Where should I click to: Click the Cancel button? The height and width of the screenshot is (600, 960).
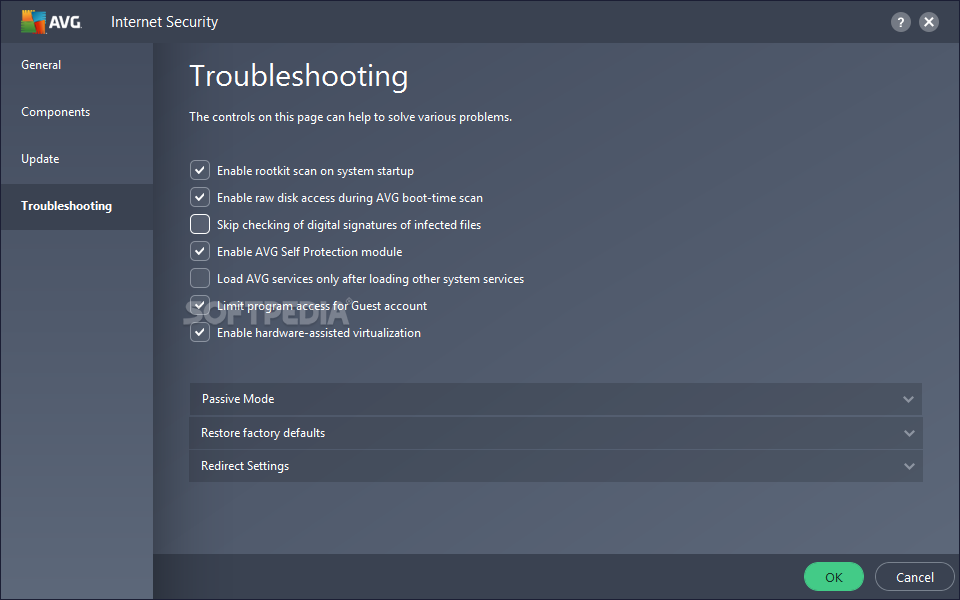[915, 577]
